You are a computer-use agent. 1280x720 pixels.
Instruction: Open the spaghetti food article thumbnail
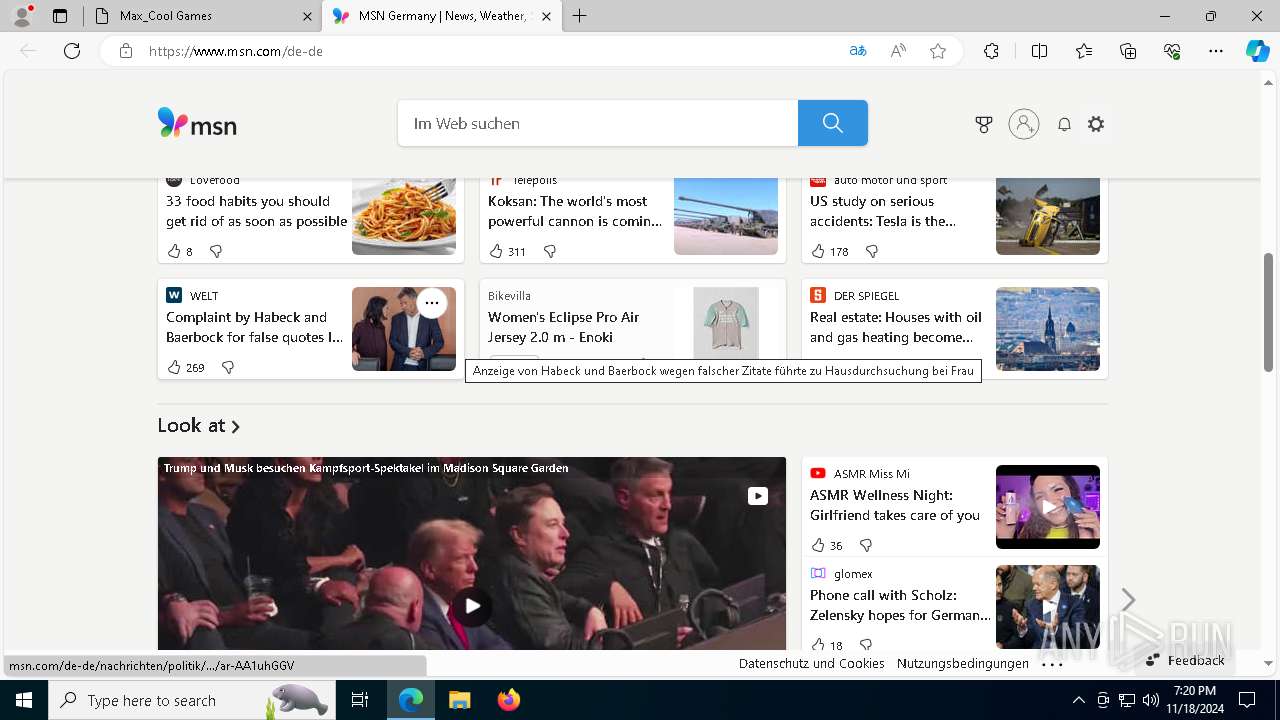click(404, 216)
